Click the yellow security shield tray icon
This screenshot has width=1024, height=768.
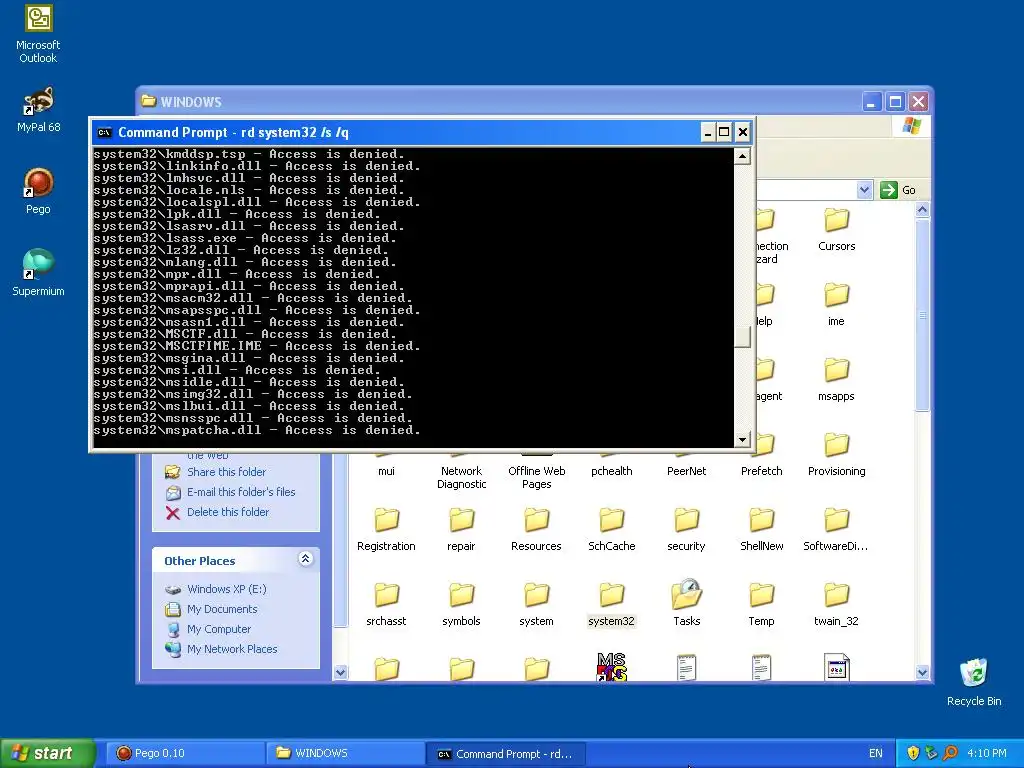pyautogui.click(x=913, y=753)
